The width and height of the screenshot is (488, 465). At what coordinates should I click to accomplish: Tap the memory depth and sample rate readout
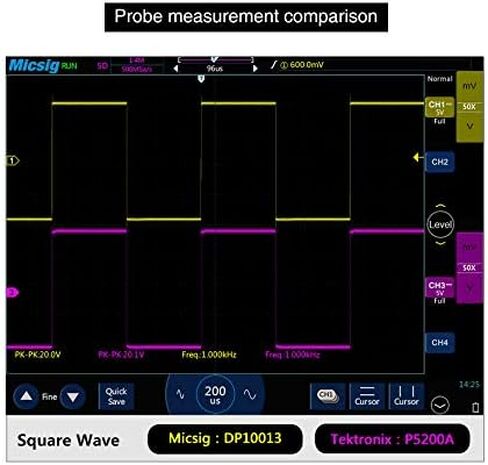[137, 65]
